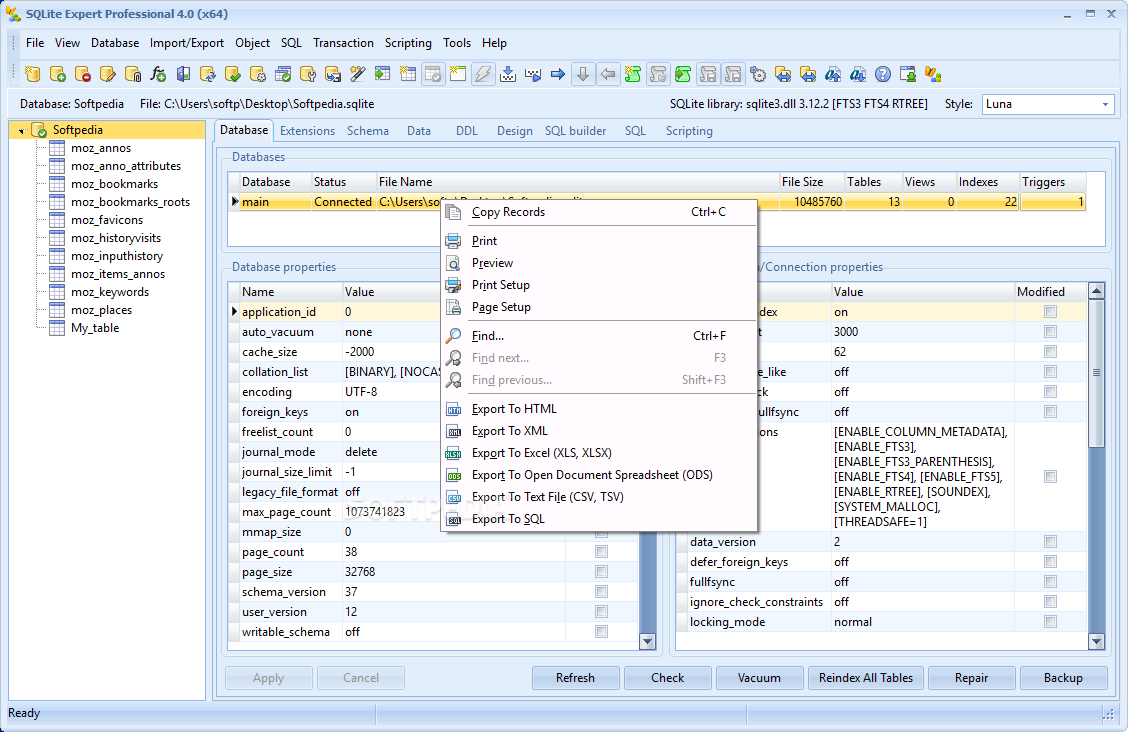The width and height of the screenshot is (1128, 732).
Task: Click the table icon with blue download arrow
Action: click(x=508, y=74)
